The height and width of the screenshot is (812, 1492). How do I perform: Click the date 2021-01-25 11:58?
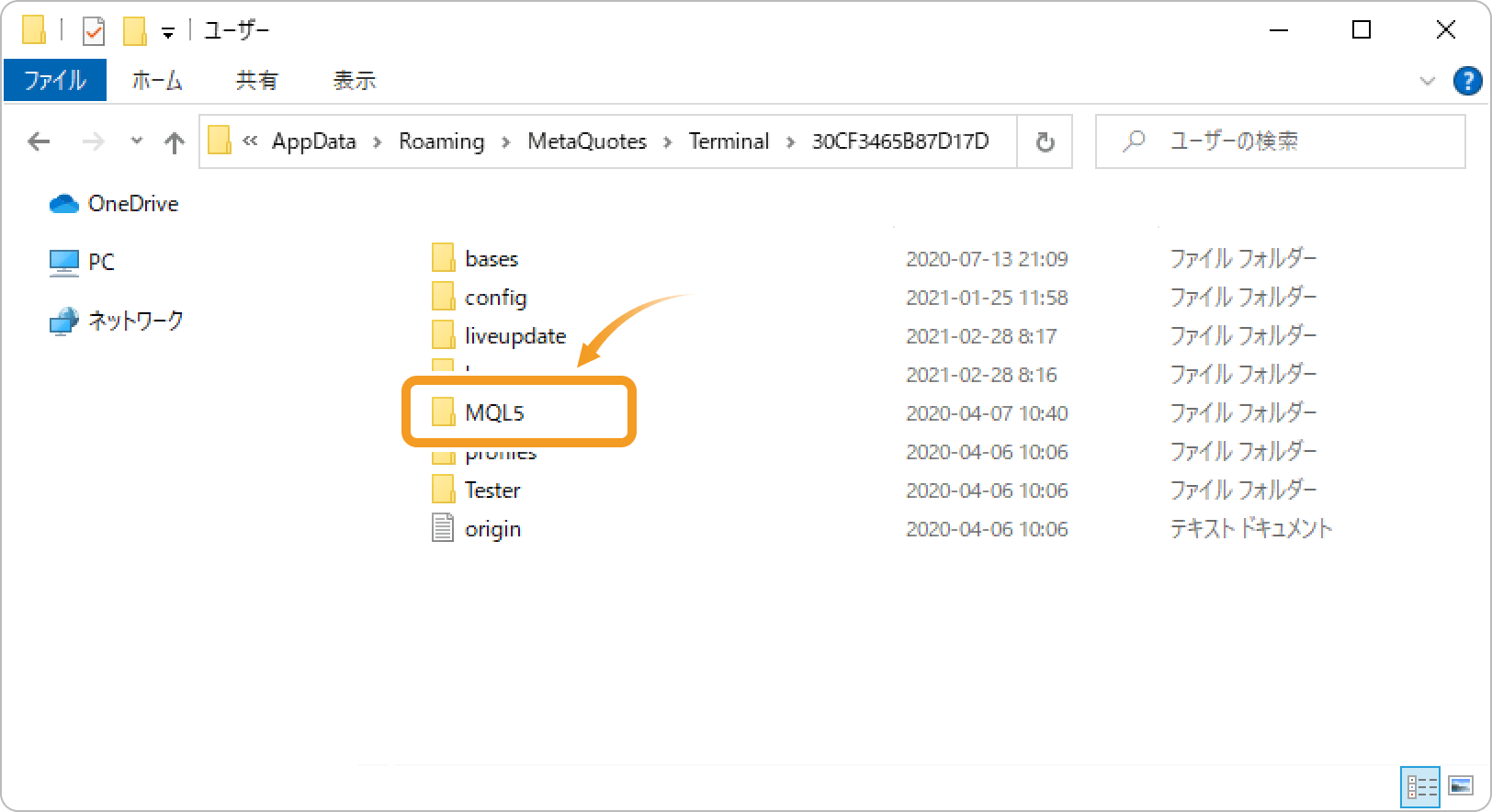click(x=987, y=298)
